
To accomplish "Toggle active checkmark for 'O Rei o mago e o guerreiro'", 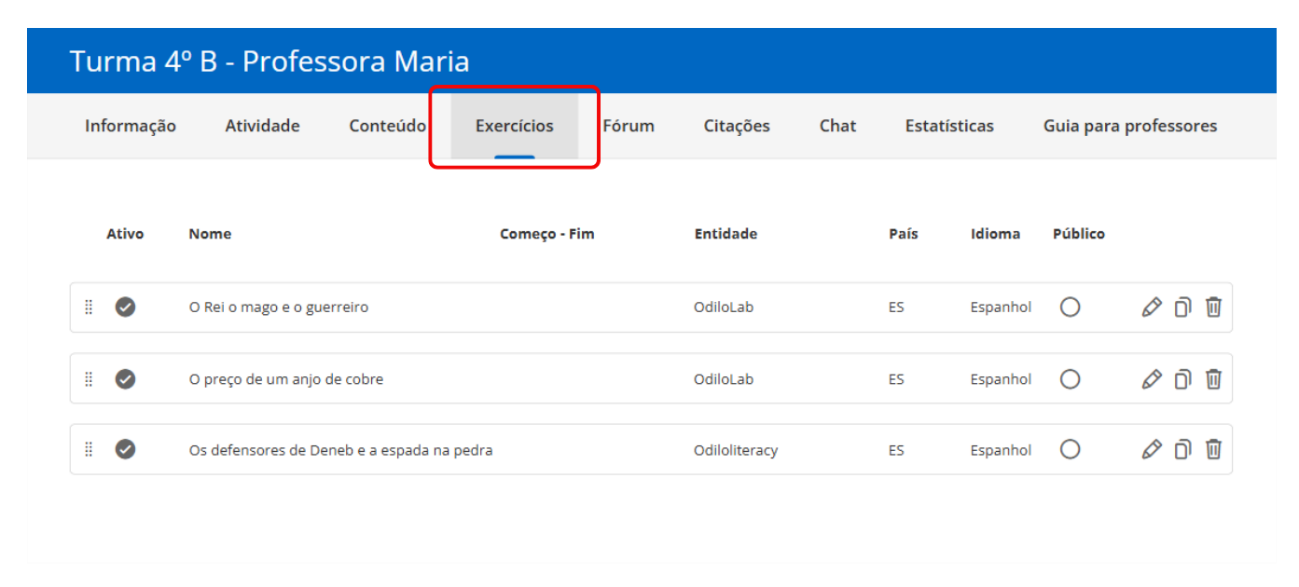I will (x=125, y=307).
